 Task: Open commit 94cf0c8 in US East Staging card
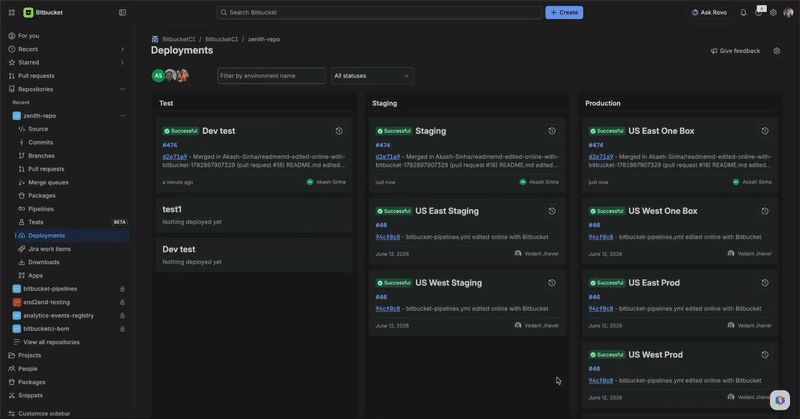388,237
